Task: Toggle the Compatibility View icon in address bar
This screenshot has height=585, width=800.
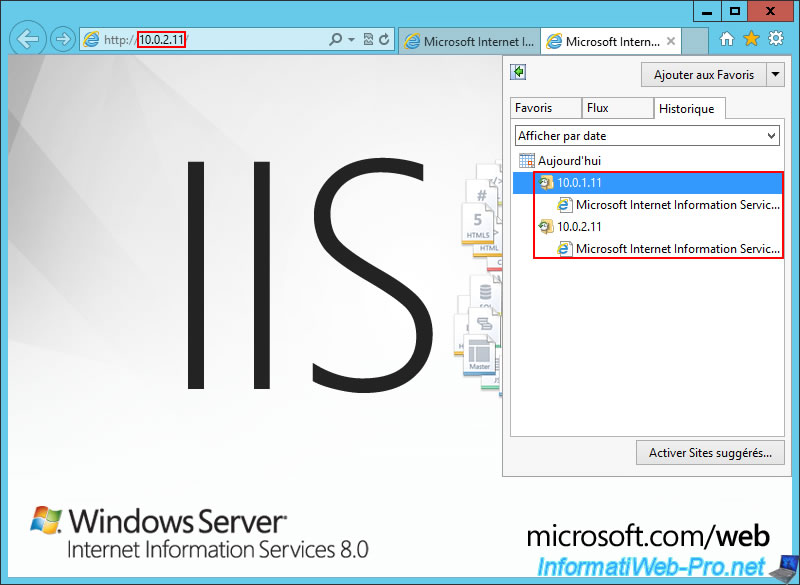Action: pos(367,40)
